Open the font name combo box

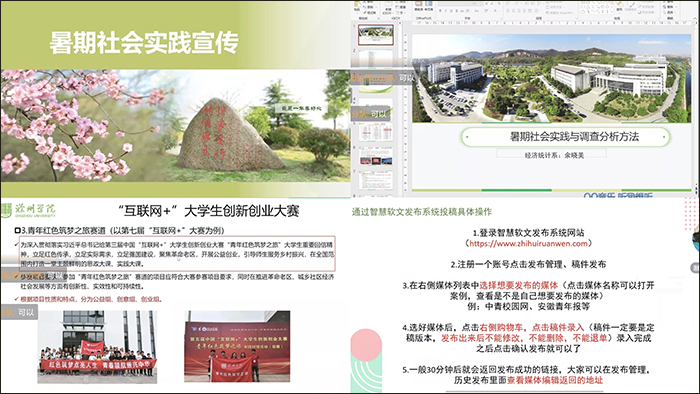pyautogui.click(x=460, y=4)
